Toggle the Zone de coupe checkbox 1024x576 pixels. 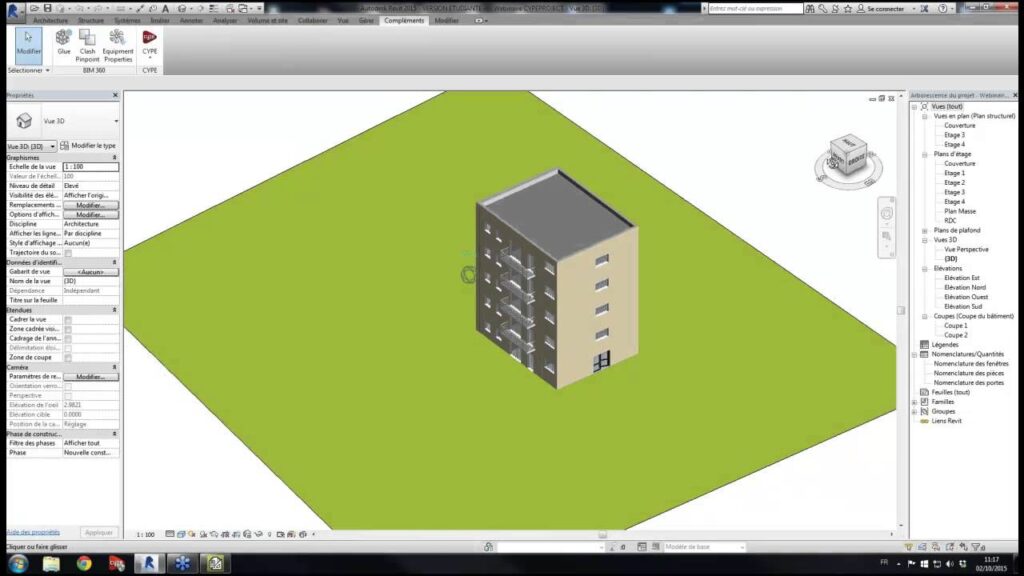tap(68, 357)
